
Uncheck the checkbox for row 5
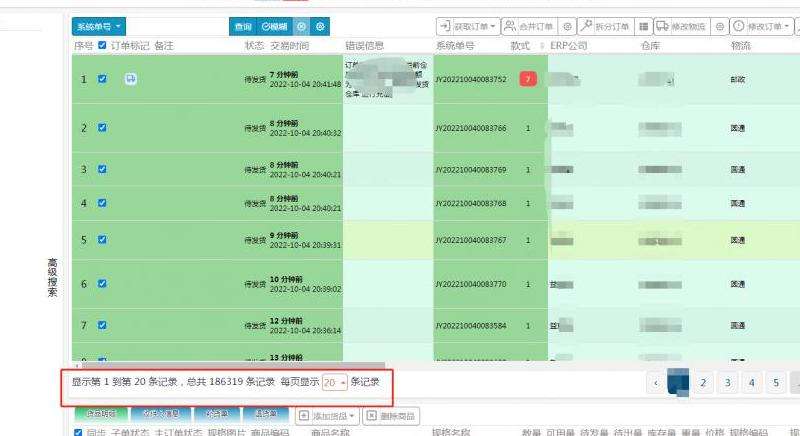[102, 240]
